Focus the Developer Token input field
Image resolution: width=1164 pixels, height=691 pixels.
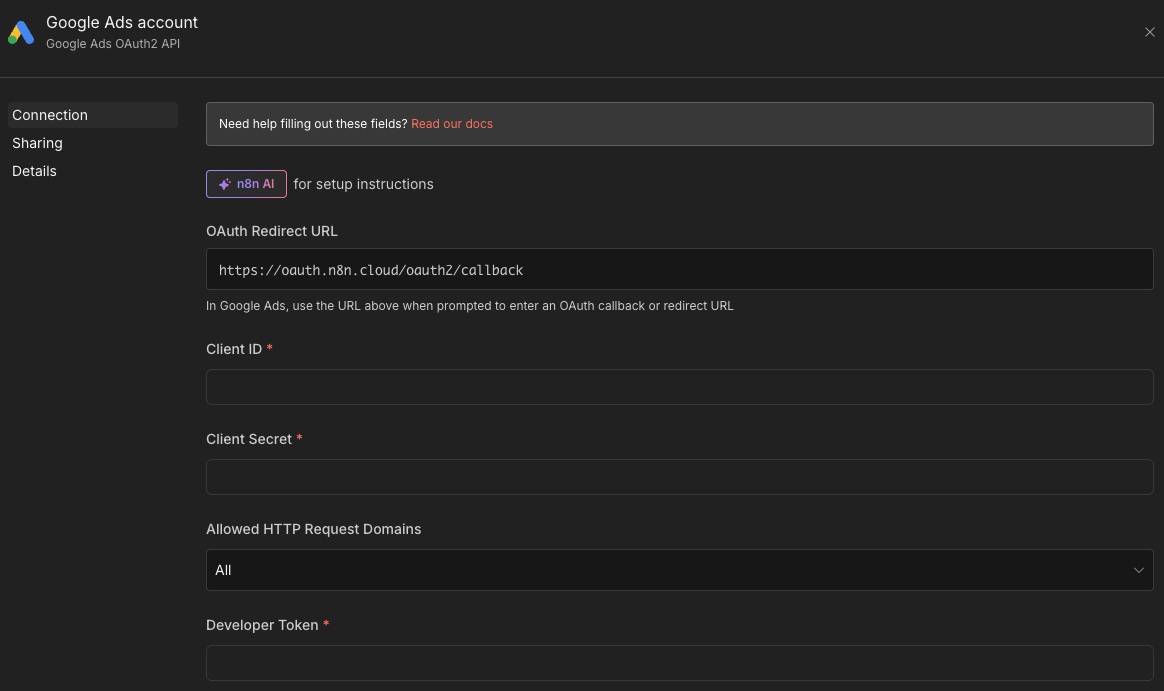[x=679, y=663]
